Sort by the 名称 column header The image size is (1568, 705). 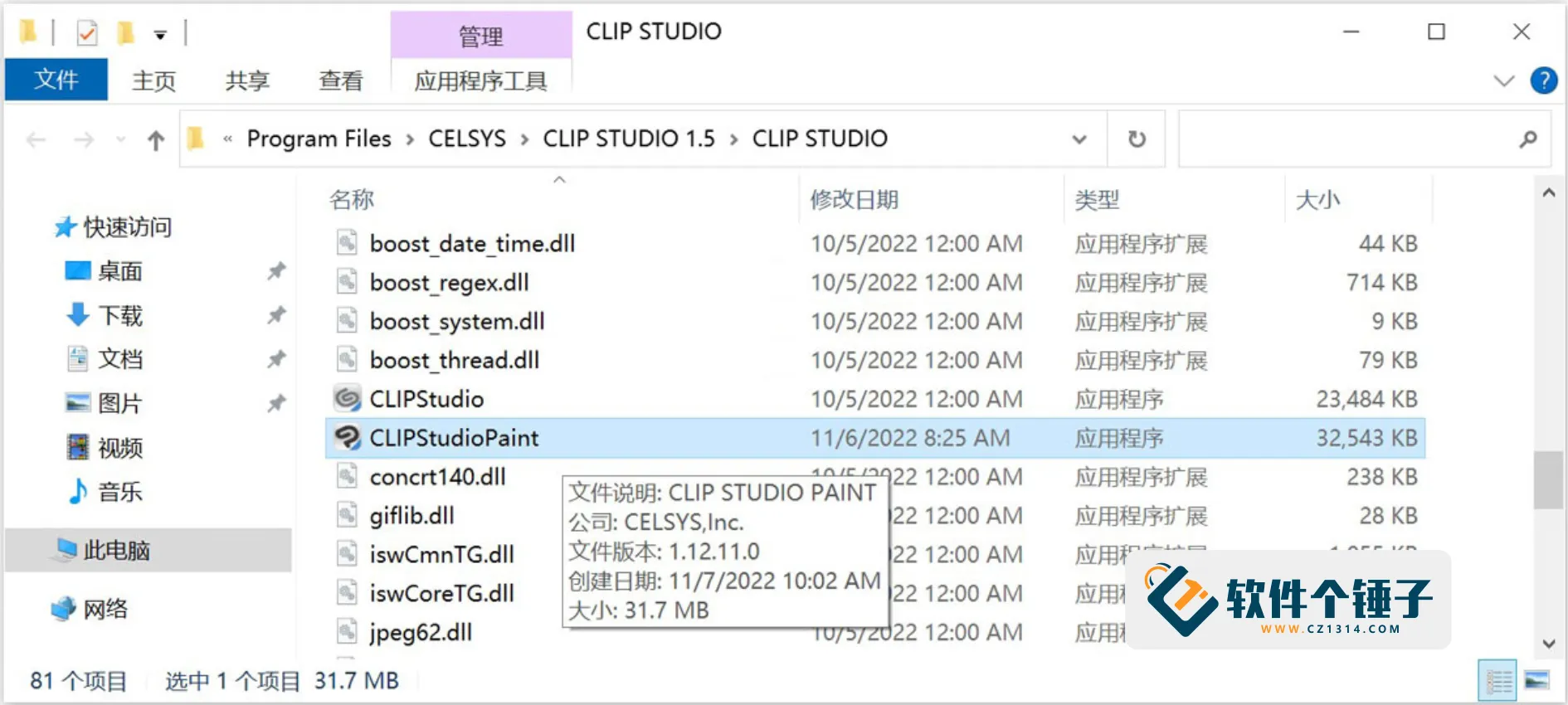click(352, 199)
